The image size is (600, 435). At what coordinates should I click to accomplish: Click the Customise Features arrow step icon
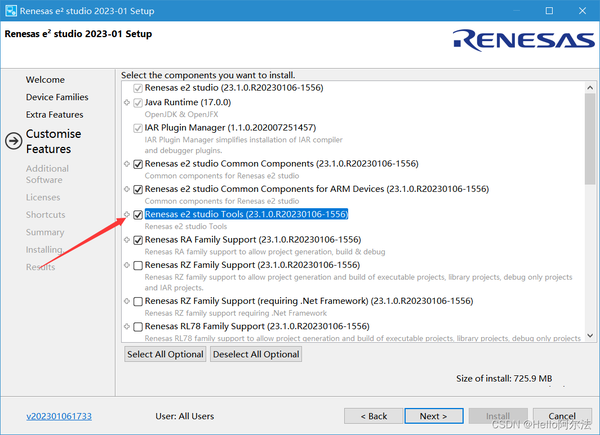click(13, 141)
